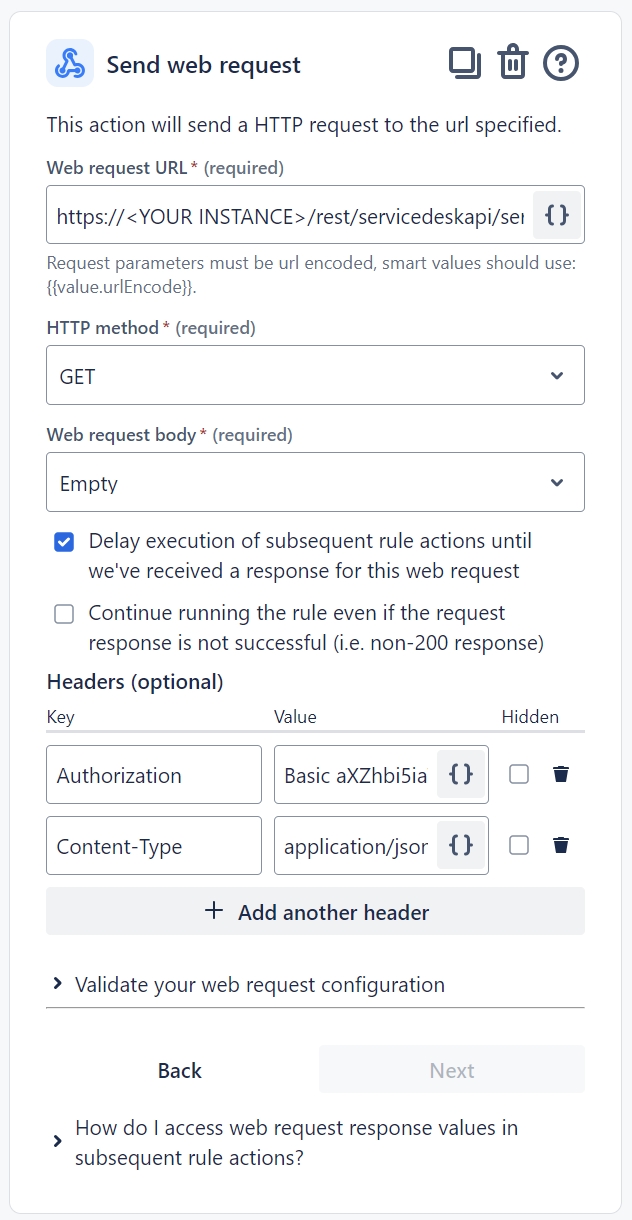Disable delaying subsequent rule actions
Image resolution: width=632 pixels, height=1220 pixels.
tap(64, 541)
